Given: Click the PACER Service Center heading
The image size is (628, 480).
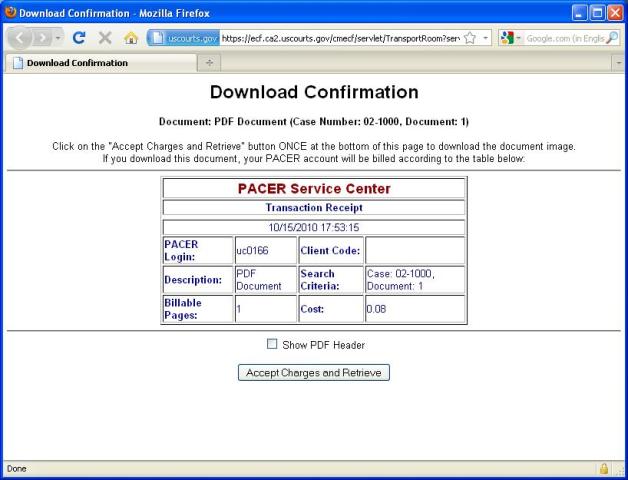Looking at the screenshot, I should click(x=314, y=188).
